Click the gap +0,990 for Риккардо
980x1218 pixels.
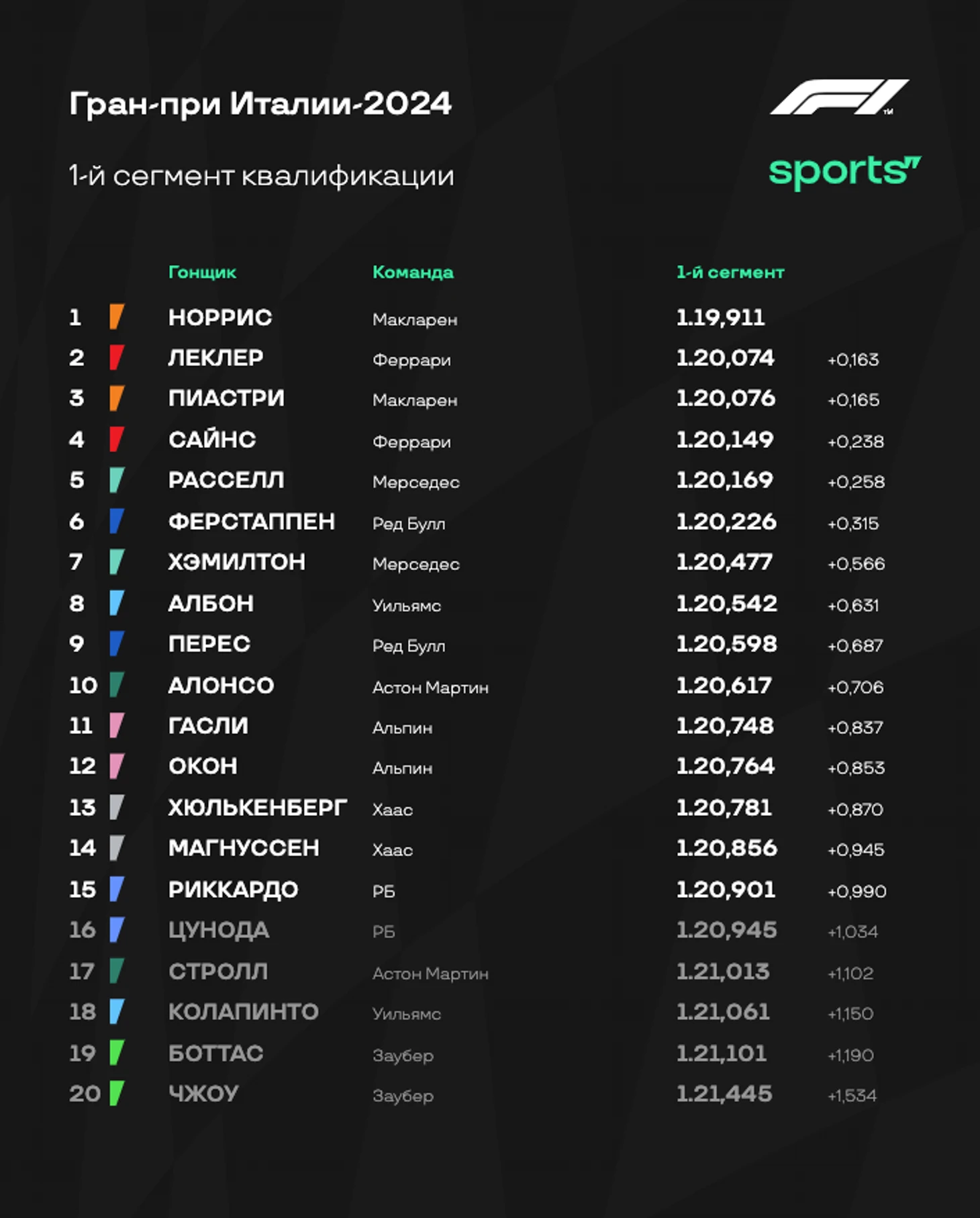pyautogui.click(x=857, y=891)
